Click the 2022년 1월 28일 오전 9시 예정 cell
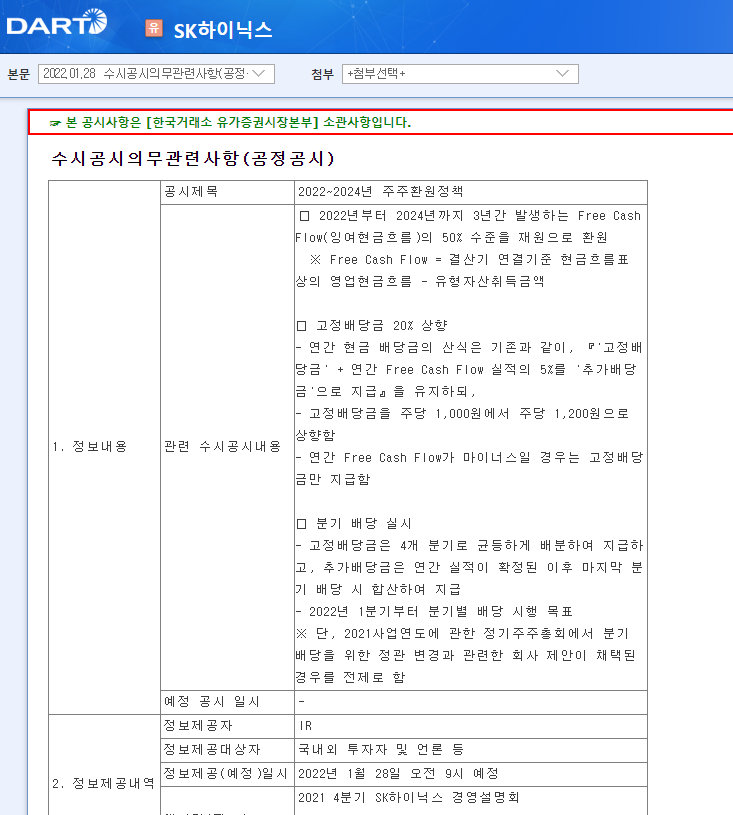Screen dimensions: 733x815 (x=471, y=774)
